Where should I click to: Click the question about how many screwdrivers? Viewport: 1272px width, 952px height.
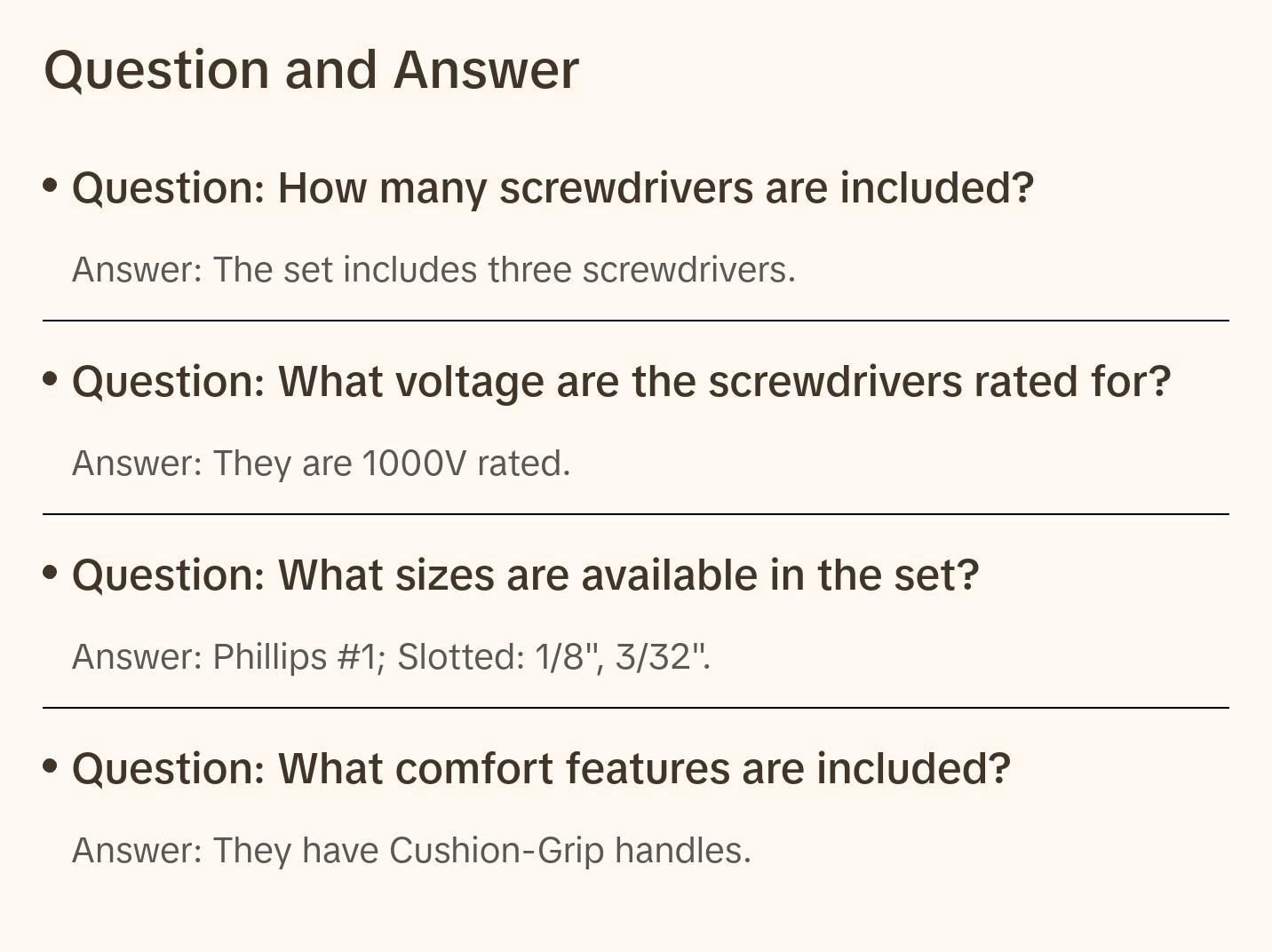553,188
